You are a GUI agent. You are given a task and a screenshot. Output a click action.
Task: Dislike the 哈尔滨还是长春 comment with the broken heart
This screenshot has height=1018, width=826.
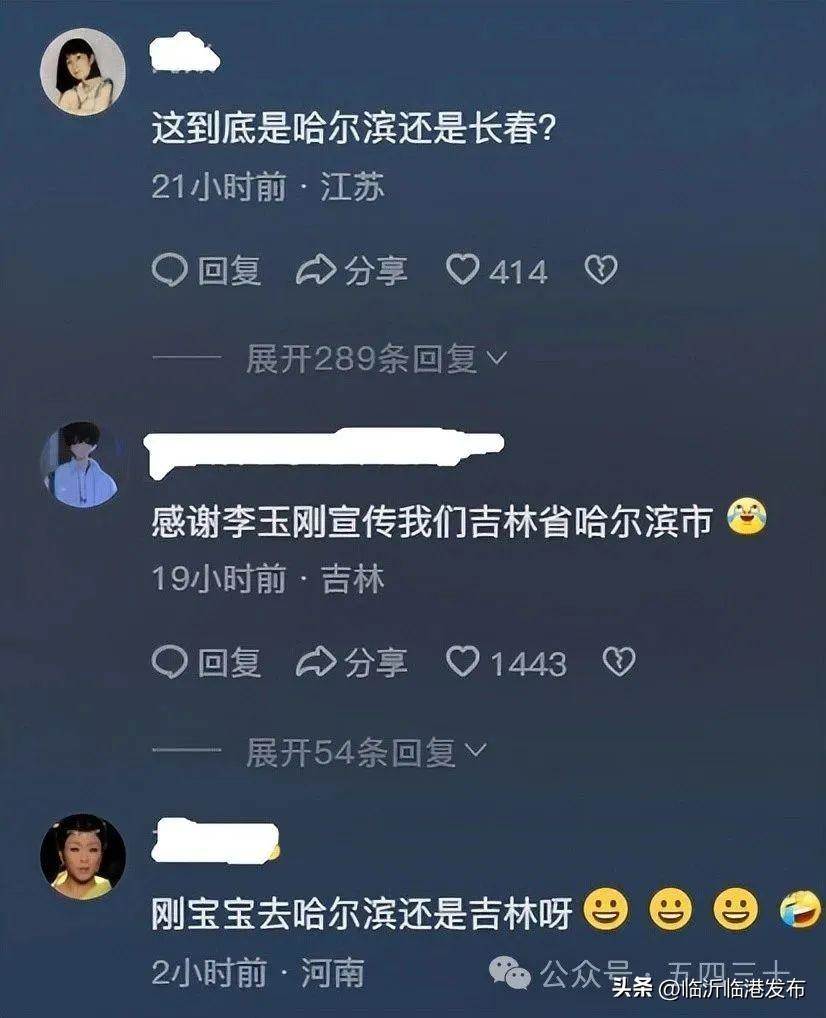click(601, 270)
